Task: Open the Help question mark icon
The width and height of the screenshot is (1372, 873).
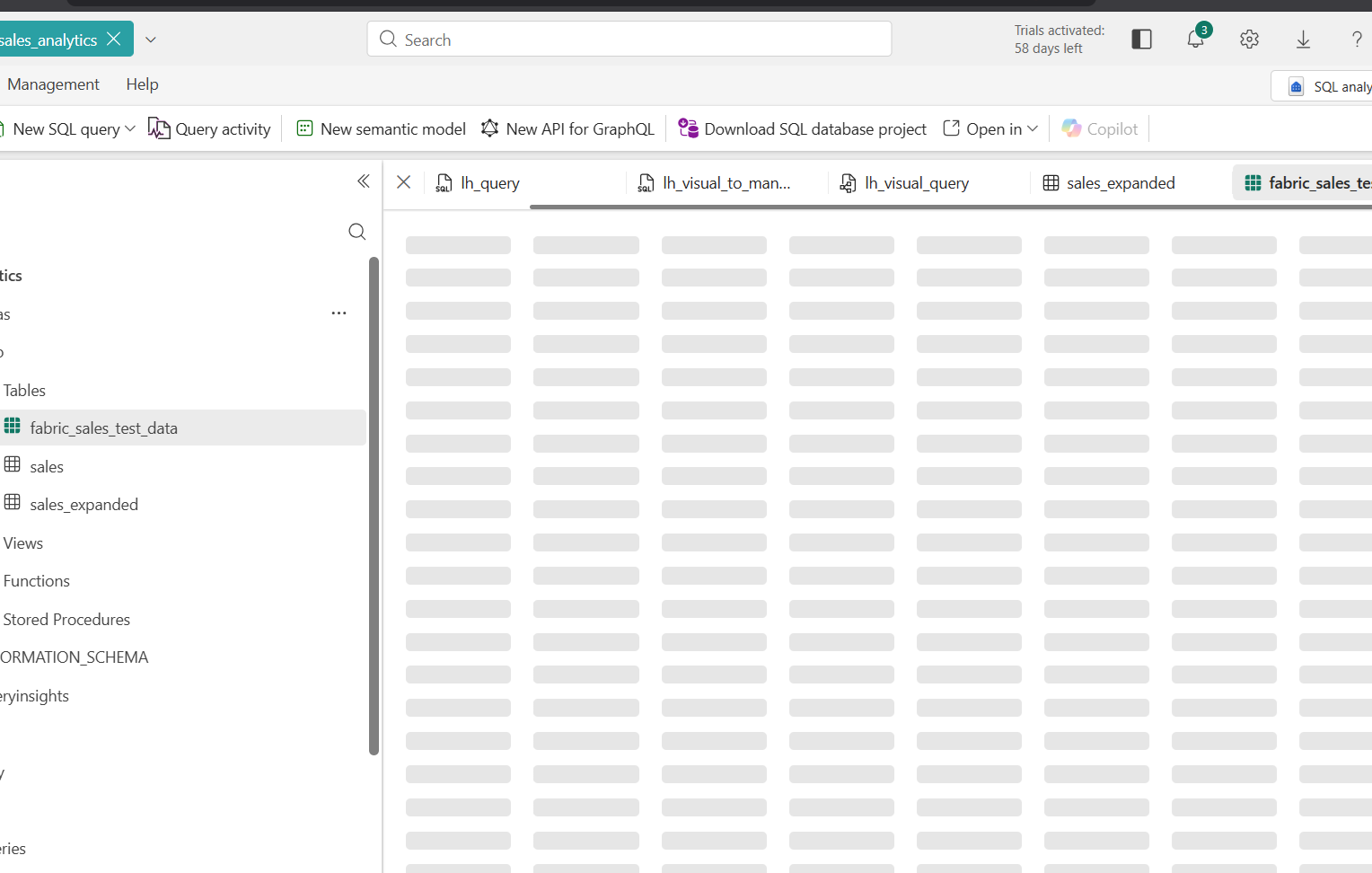Action: pyautogui.click(x=1357, y=39)
